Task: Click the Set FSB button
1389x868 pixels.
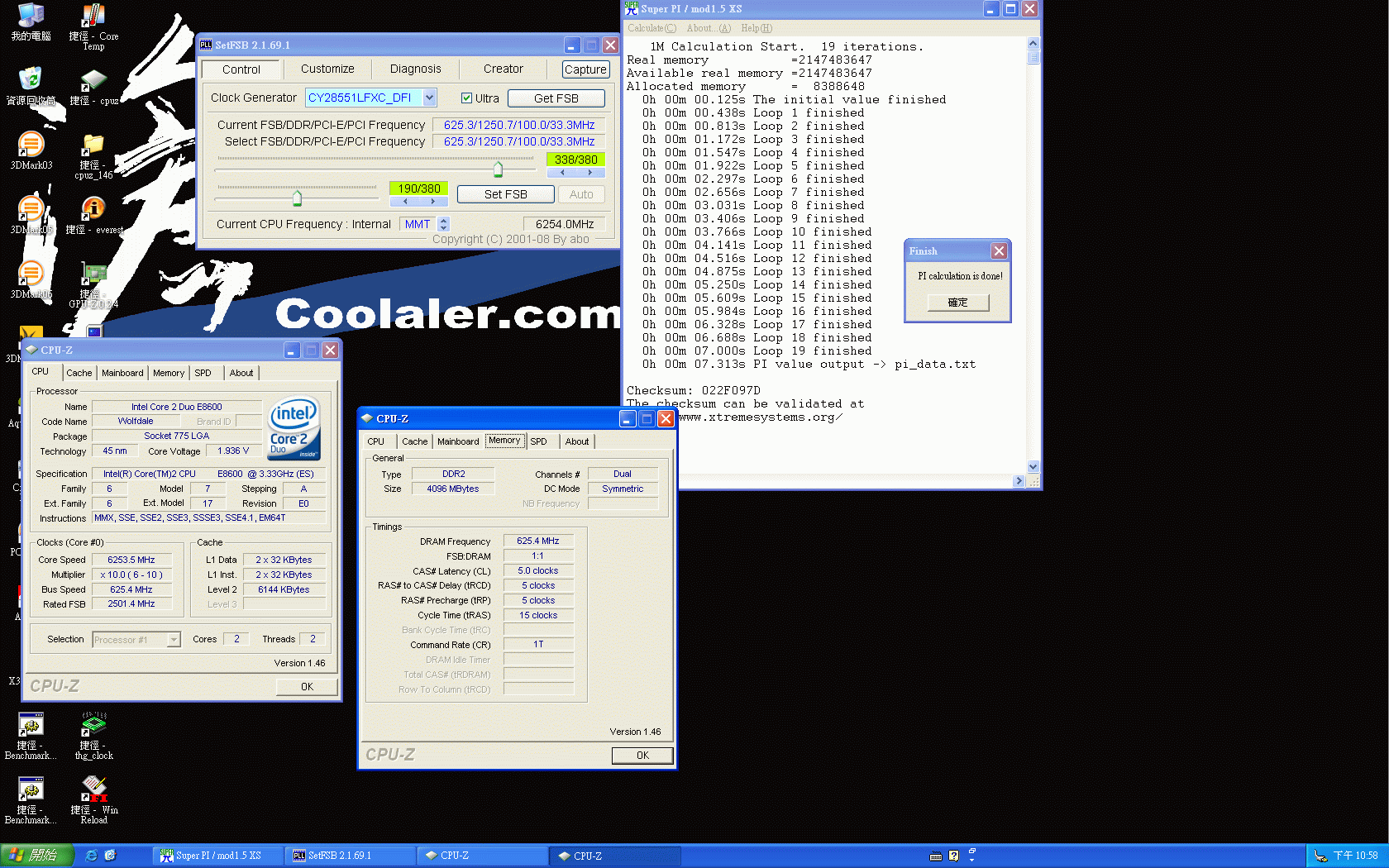Action: tap(505, 194)
